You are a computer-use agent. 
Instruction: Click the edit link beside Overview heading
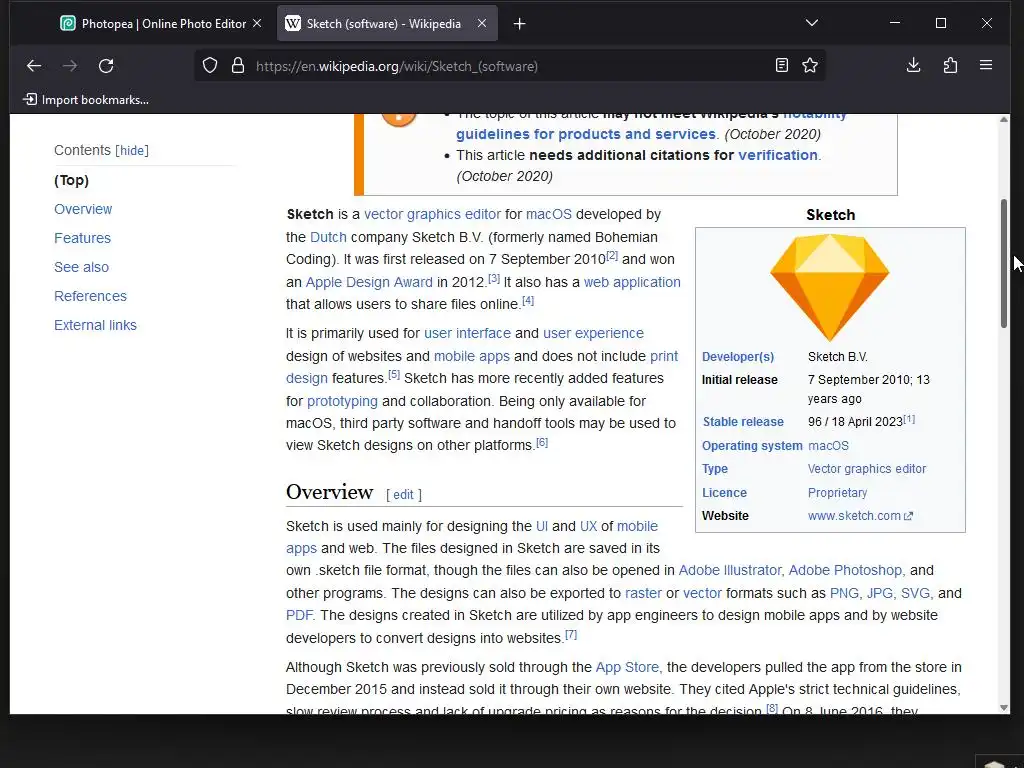coord(403,494)
